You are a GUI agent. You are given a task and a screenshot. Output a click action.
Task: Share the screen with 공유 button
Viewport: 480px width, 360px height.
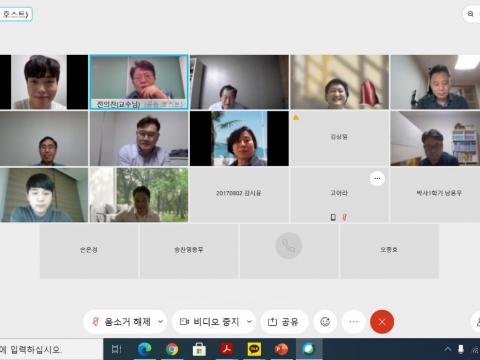coord(284,322)
